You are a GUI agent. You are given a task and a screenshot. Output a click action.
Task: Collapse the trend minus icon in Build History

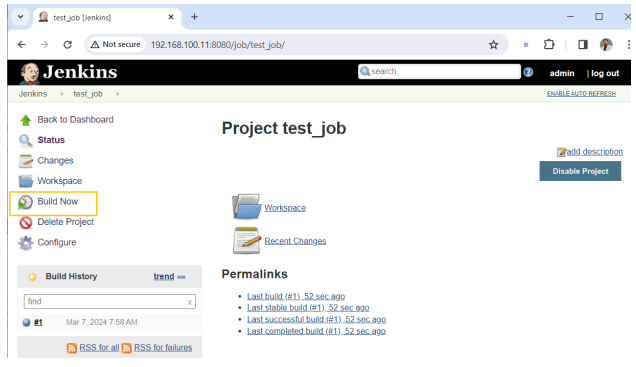point(181,277)
